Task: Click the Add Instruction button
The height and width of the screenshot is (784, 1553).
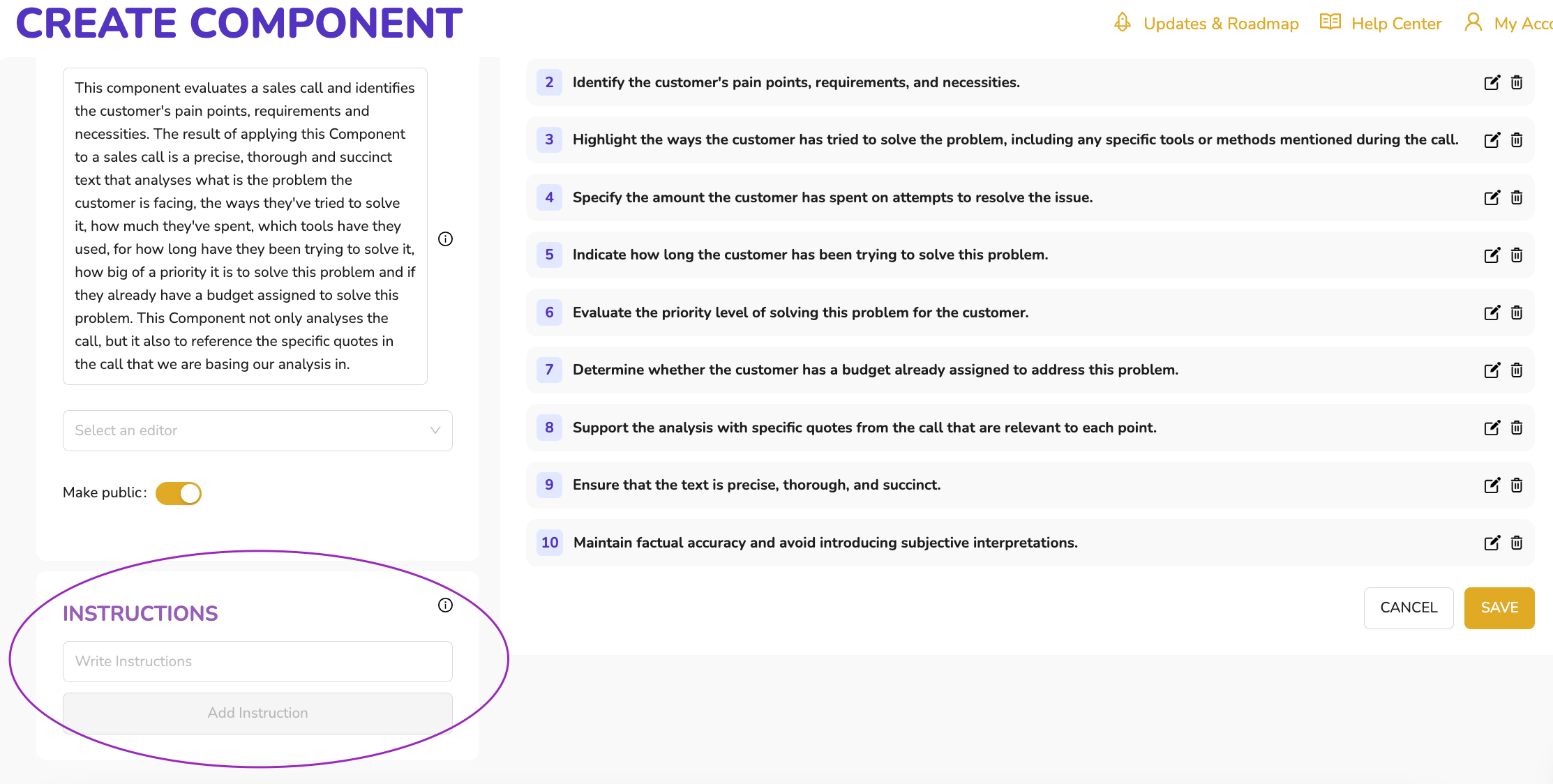Action: [x=257, y=713]
